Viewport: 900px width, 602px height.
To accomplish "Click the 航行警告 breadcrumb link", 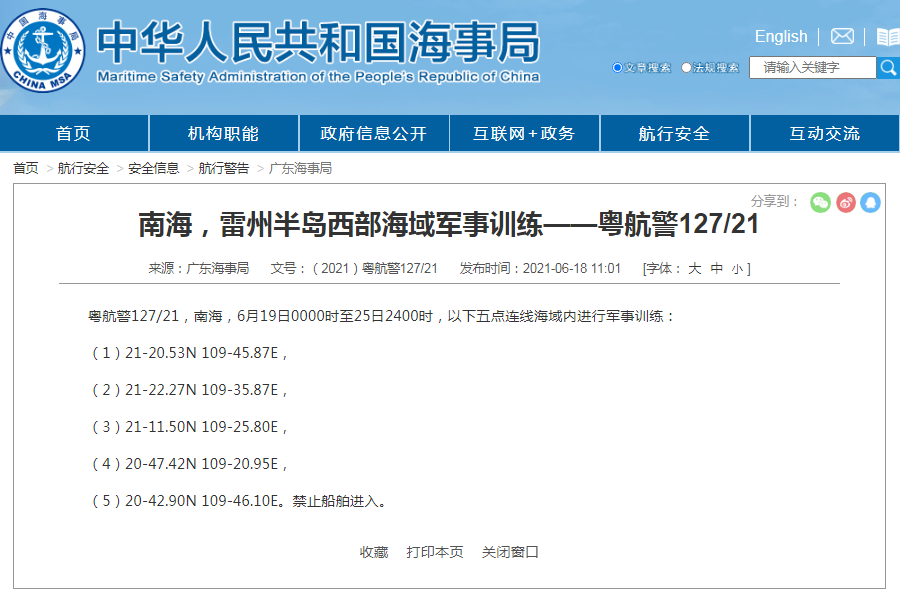I will pos(224,168).
